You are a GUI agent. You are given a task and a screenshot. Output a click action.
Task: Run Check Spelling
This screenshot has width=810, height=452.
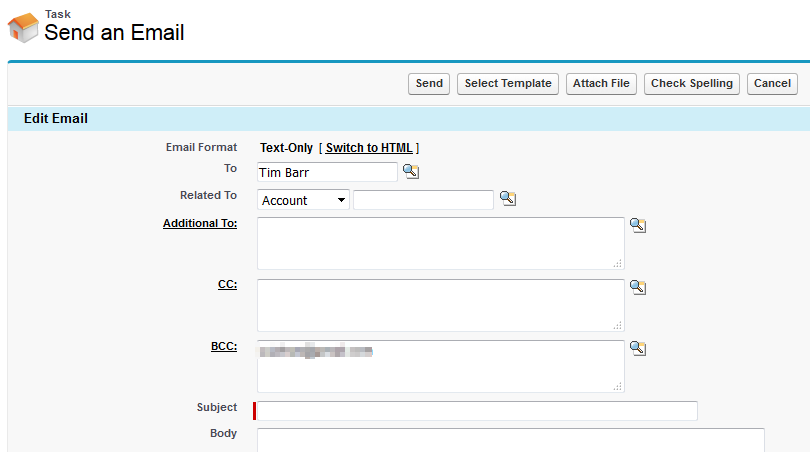692,84
